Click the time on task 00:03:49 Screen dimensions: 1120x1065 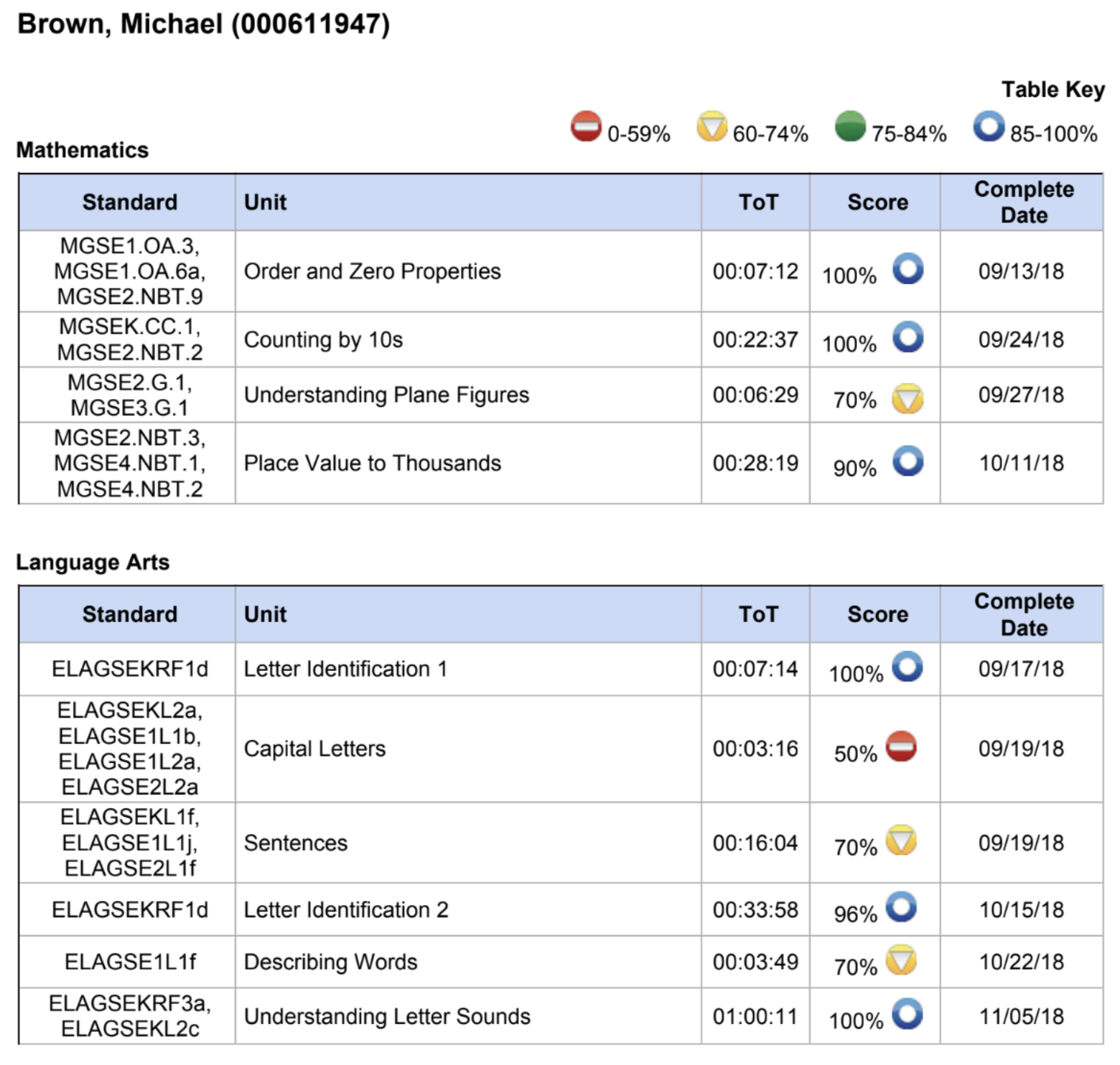[755, 962]
